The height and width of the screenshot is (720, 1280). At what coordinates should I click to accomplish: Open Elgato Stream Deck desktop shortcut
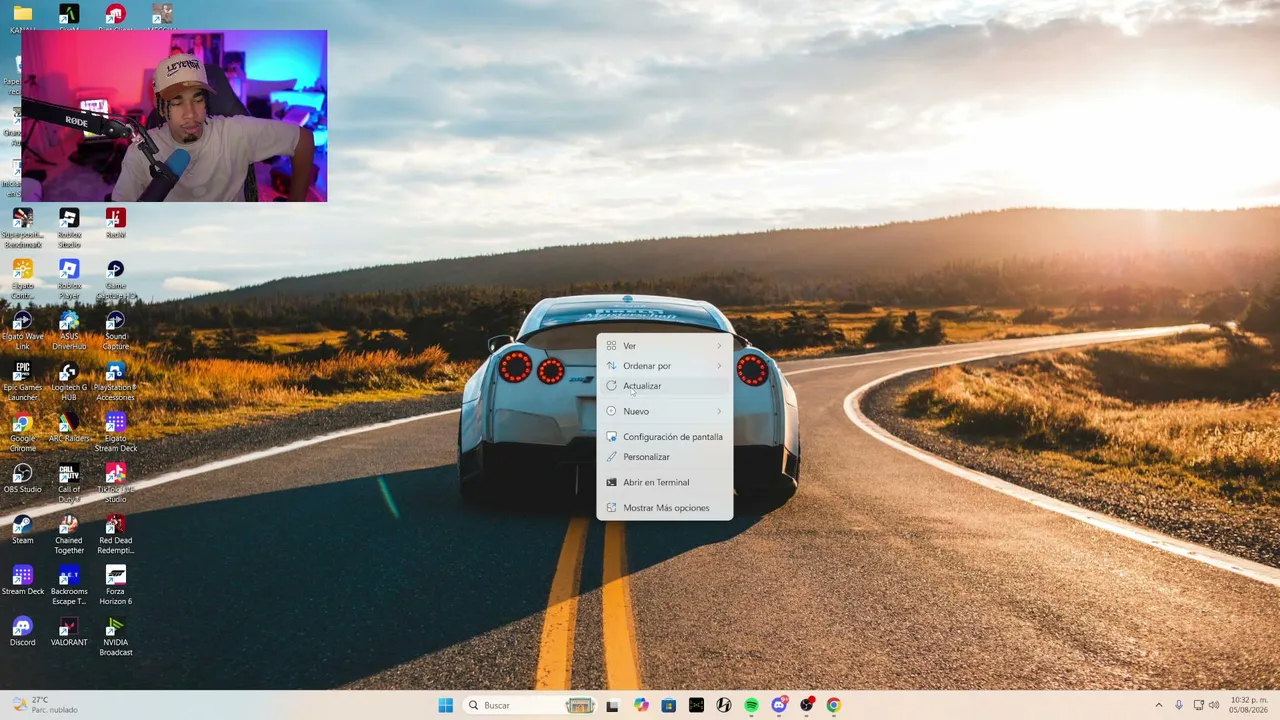116,433
